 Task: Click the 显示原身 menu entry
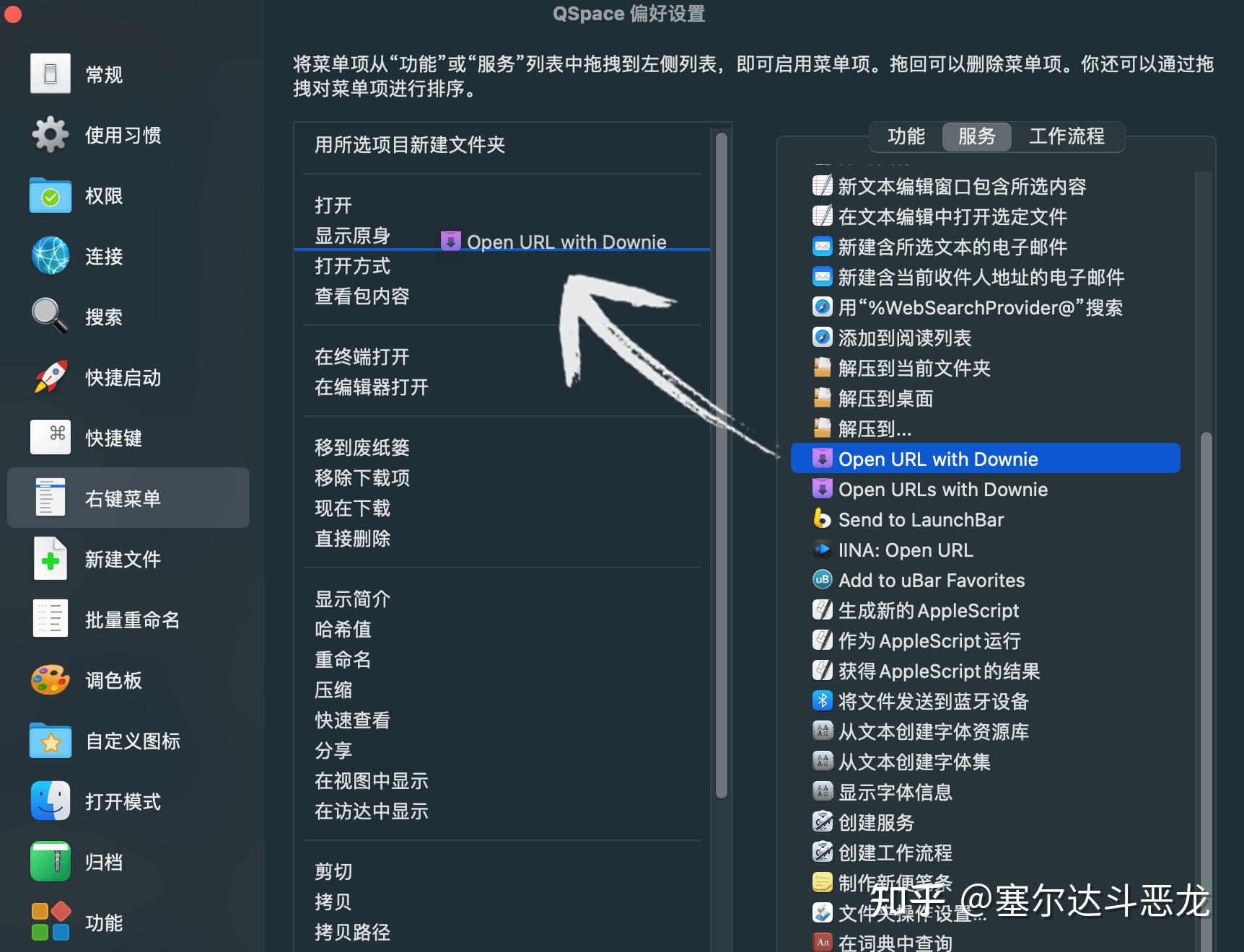[x=352, y=235]
